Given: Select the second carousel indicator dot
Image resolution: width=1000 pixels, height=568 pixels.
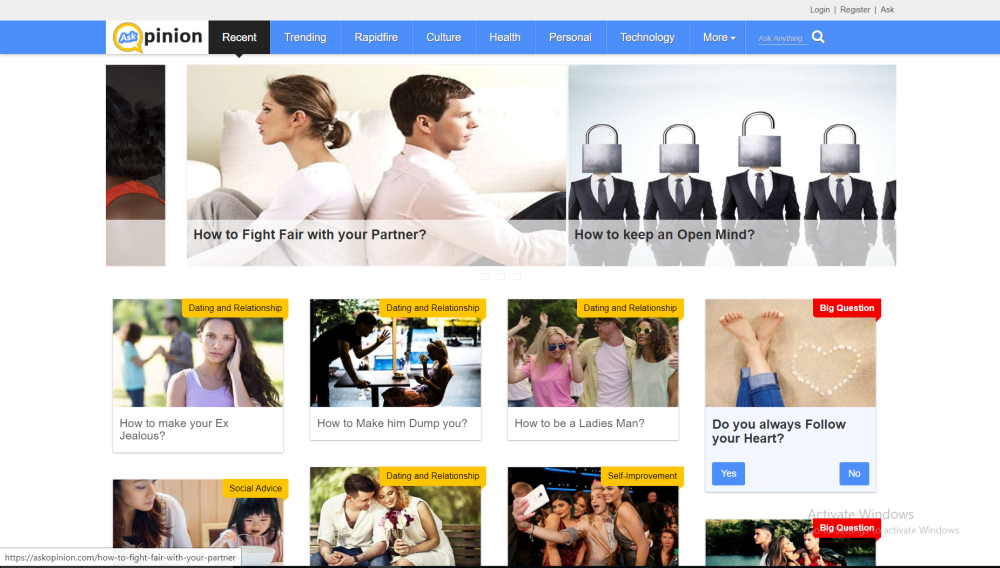Looking at the screenshot, I should pyautogui.click(x=501, y=276).
